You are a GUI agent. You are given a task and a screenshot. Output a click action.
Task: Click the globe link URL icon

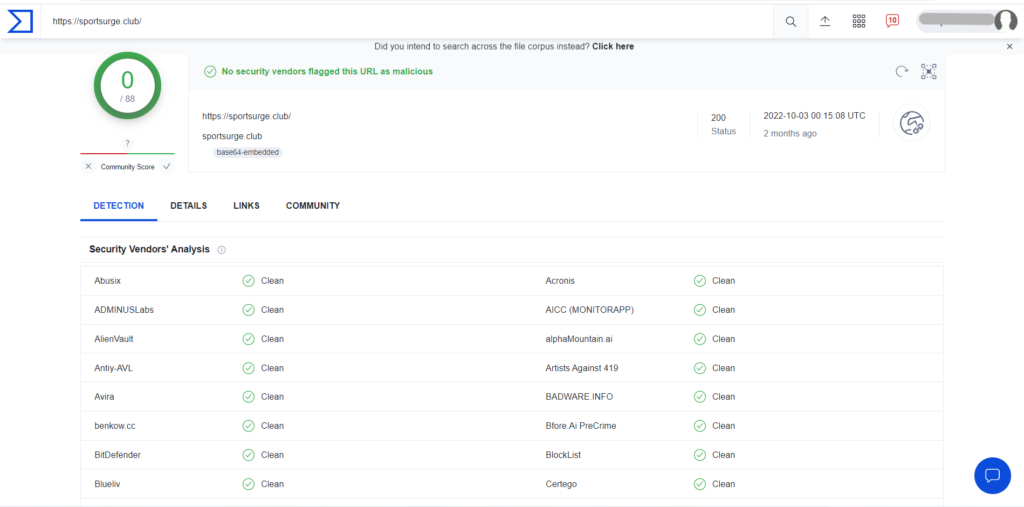pyautogui.click(x=912, y=123)
